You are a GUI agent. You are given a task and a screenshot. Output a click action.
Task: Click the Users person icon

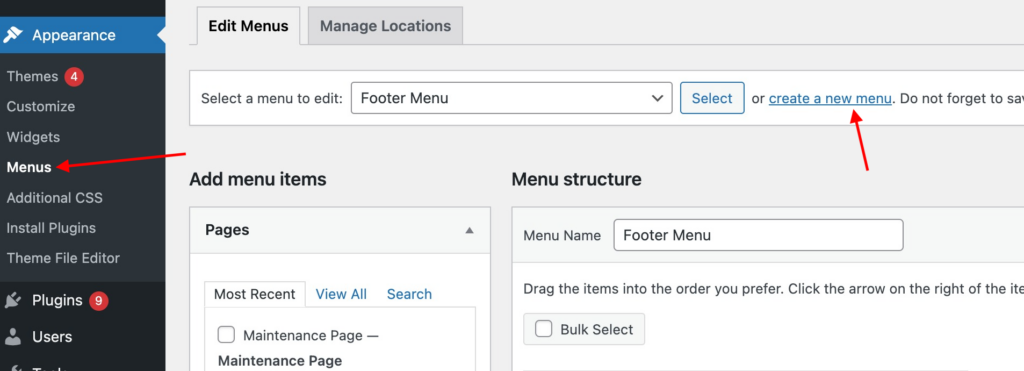click(13, 337)
